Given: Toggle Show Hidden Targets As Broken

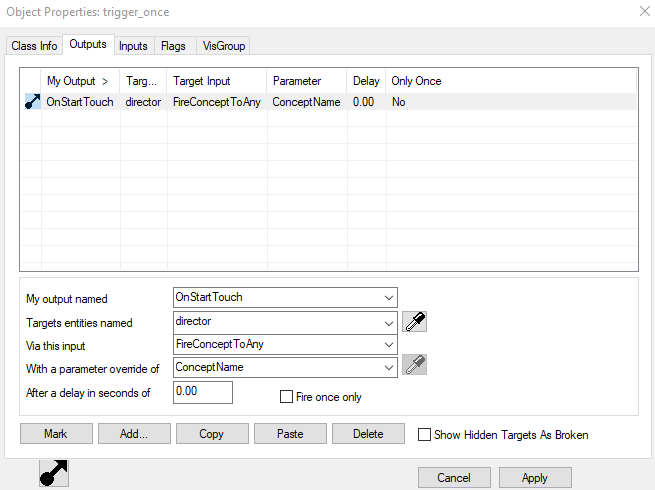Looking at the screenshot, I should [x=425, y=435].
